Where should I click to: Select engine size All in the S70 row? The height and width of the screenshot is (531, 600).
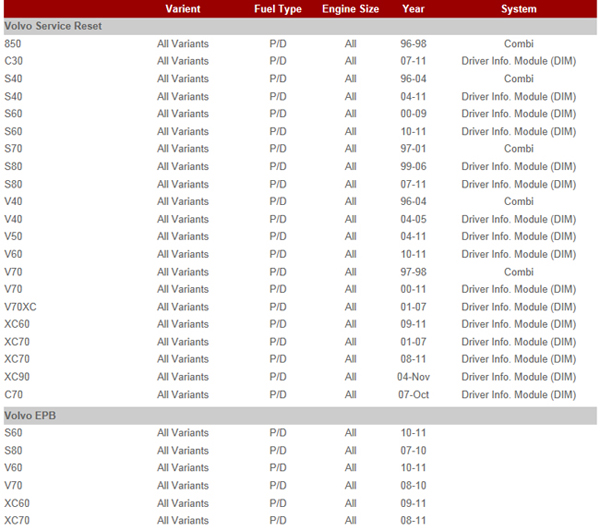point(351,148)
